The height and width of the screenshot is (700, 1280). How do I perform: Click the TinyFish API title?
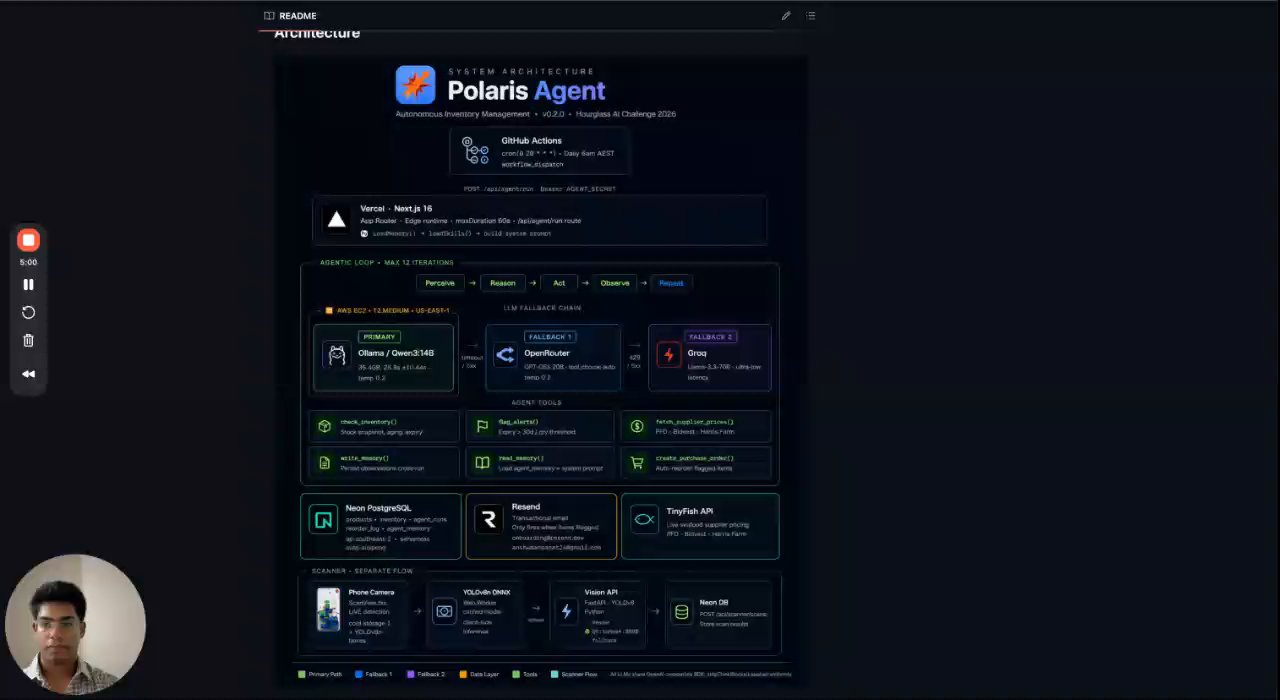tap(690, 511)
